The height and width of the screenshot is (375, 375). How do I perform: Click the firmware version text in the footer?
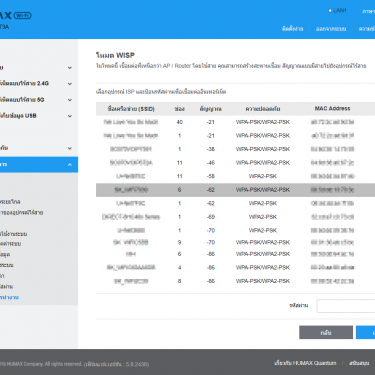(116, 364)
